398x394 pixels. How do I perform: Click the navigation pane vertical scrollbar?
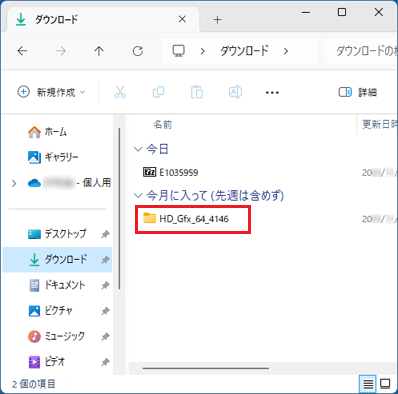[x=119, y=208]
